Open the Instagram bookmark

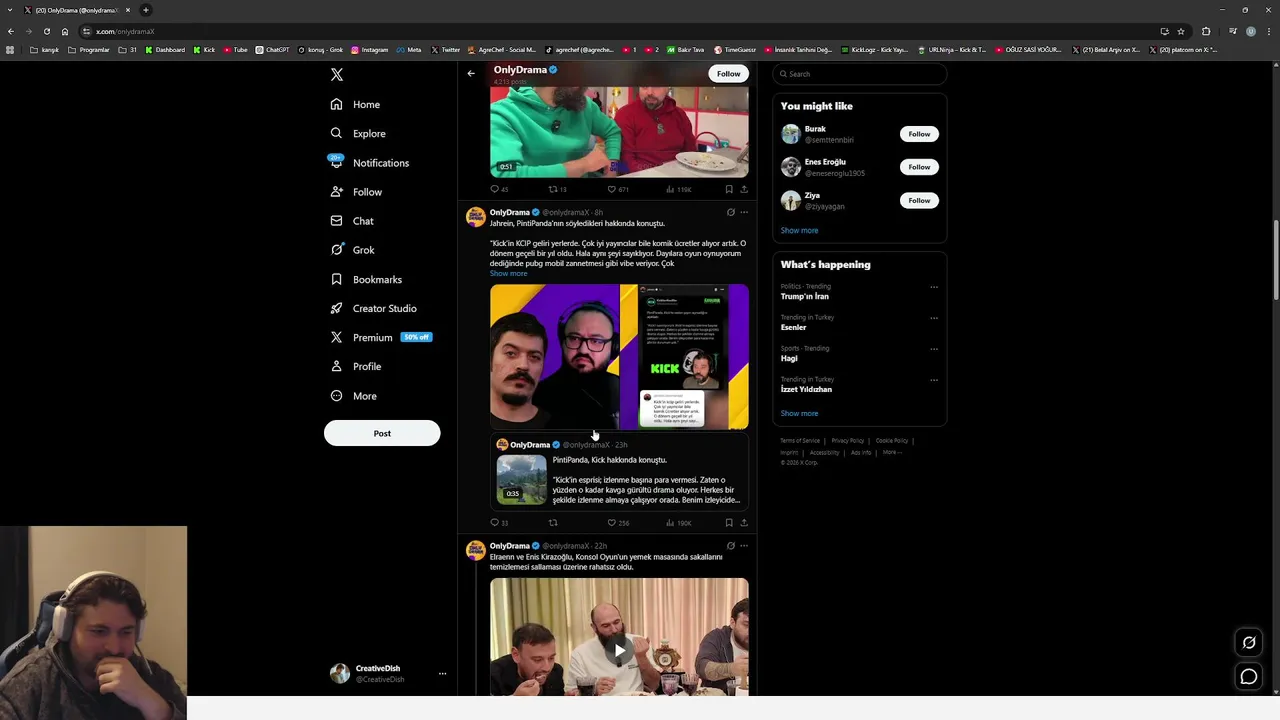point(369,49)
